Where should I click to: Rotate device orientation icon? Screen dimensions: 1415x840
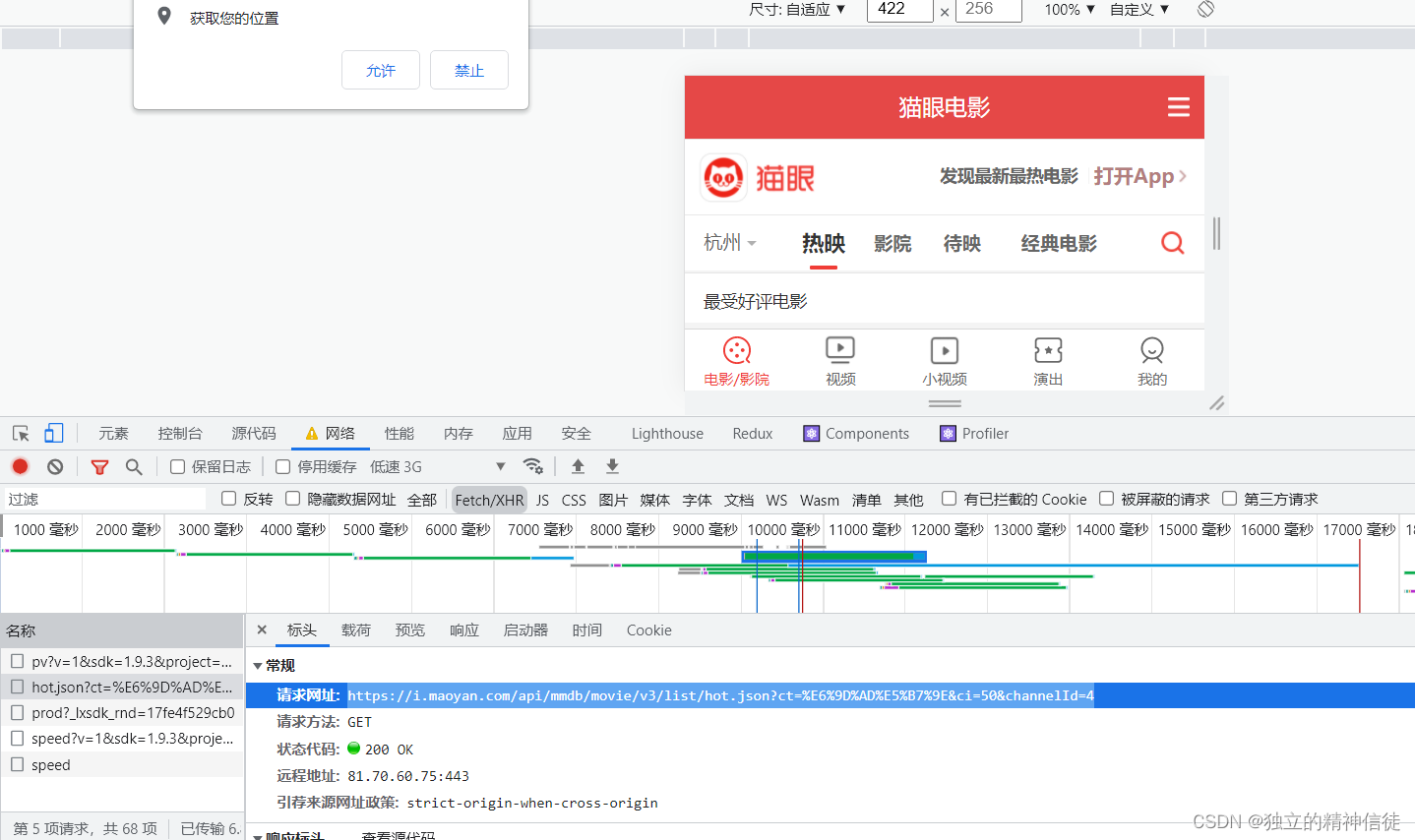click(x=1205, y=9)
